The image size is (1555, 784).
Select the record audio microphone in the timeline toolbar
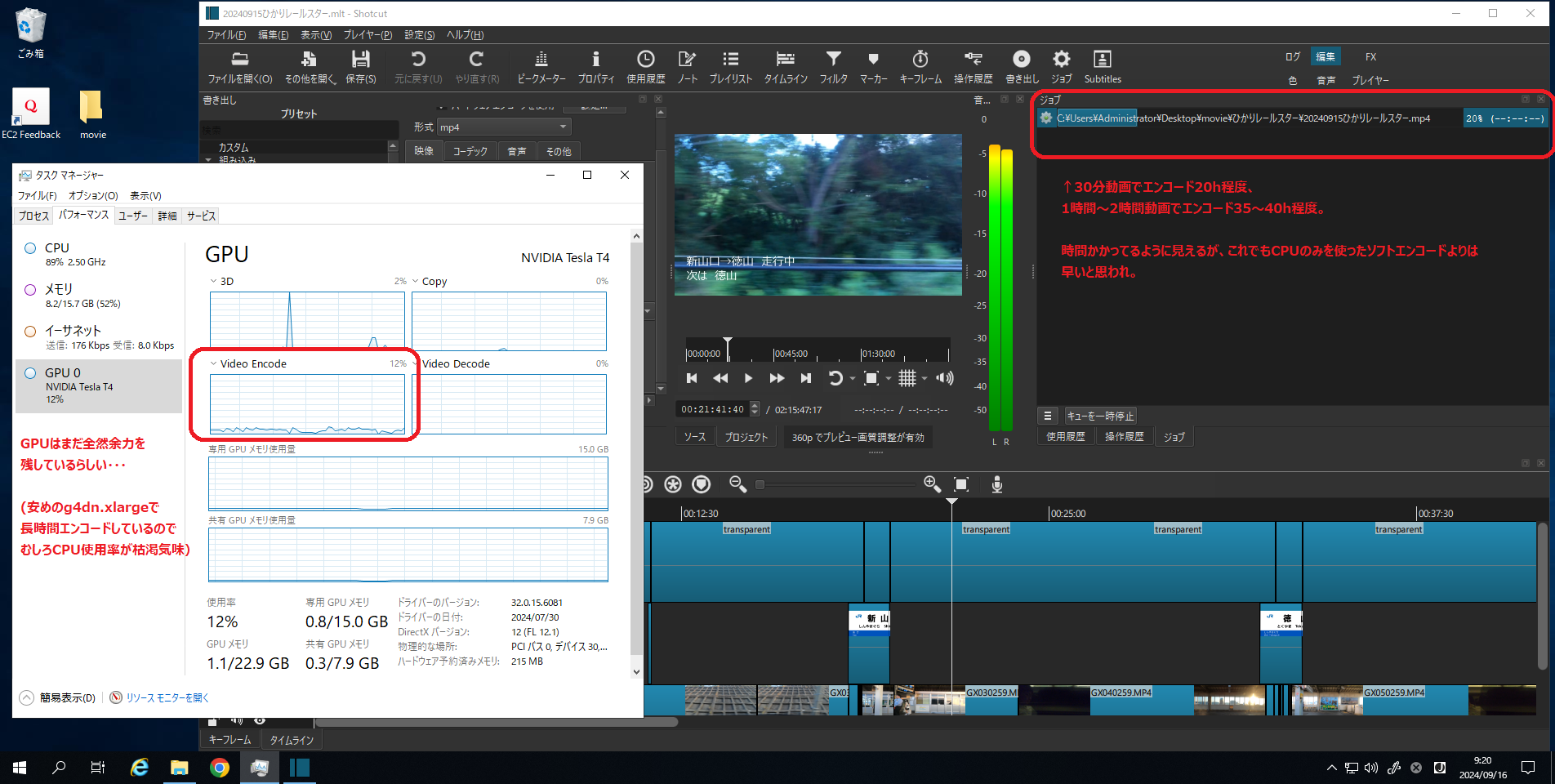click(x=996, y=483)
